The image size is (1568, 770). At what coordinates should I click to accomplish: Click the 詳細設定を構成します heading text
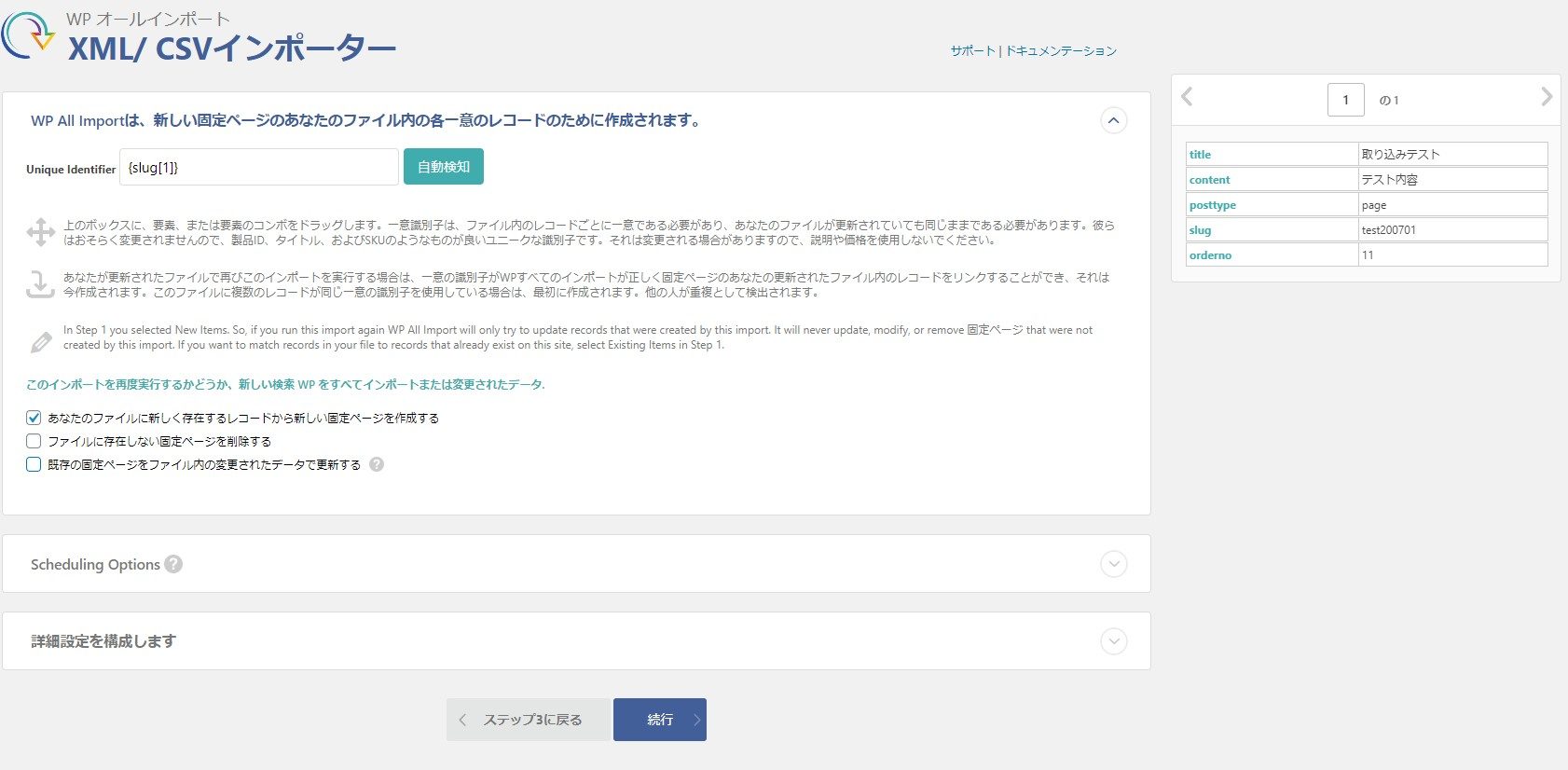pyautogui.click(x=103, y=641)
